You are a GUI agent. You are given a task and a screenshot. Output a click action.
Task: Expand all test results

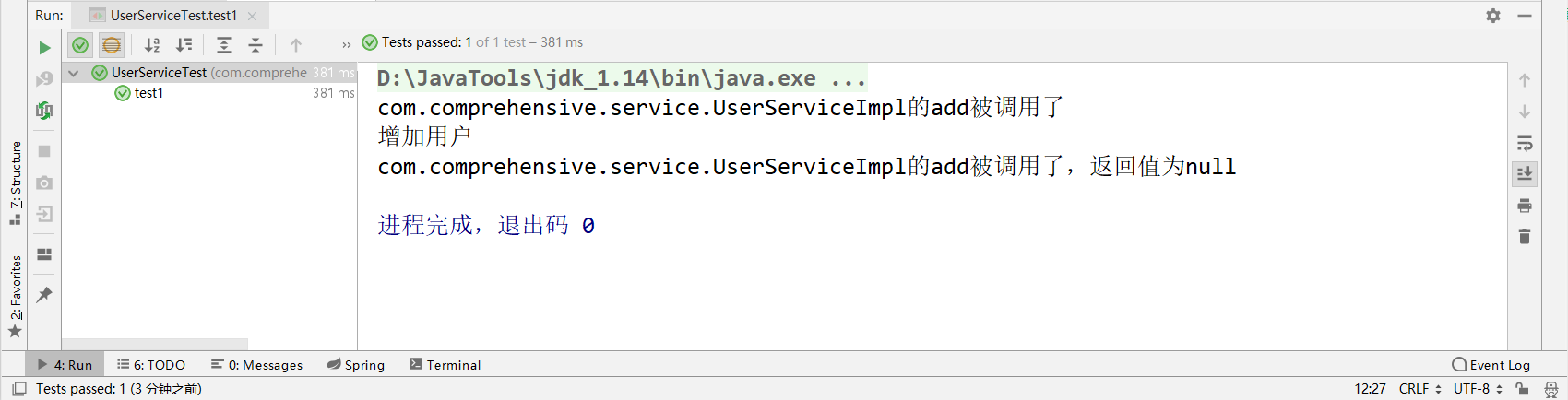pos(223,44)
